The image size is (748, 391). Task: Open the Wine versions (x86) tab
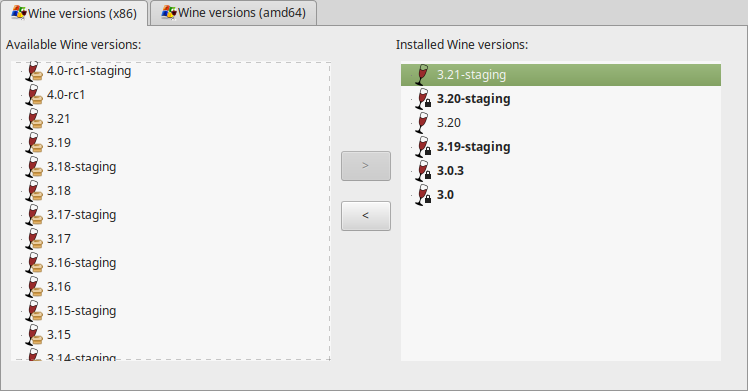pos(74,13)
